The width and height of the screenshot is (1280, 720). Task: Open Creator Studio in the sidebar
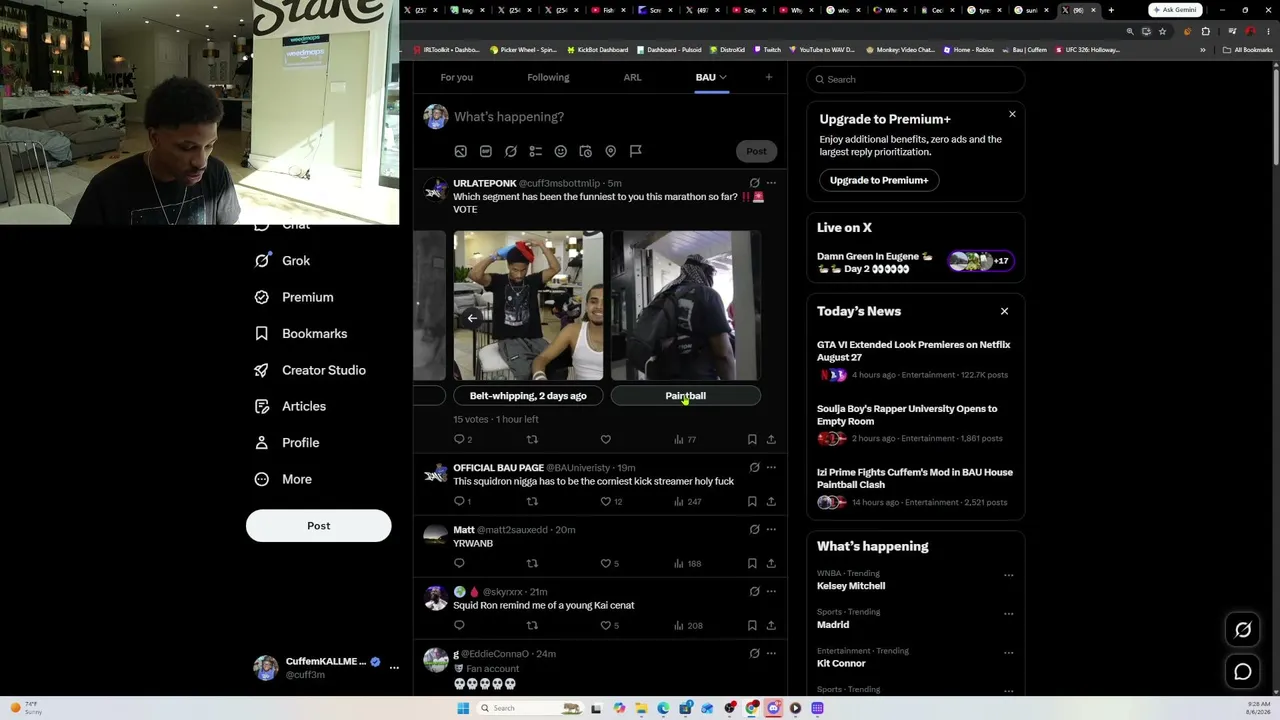(x=310, y=370)
